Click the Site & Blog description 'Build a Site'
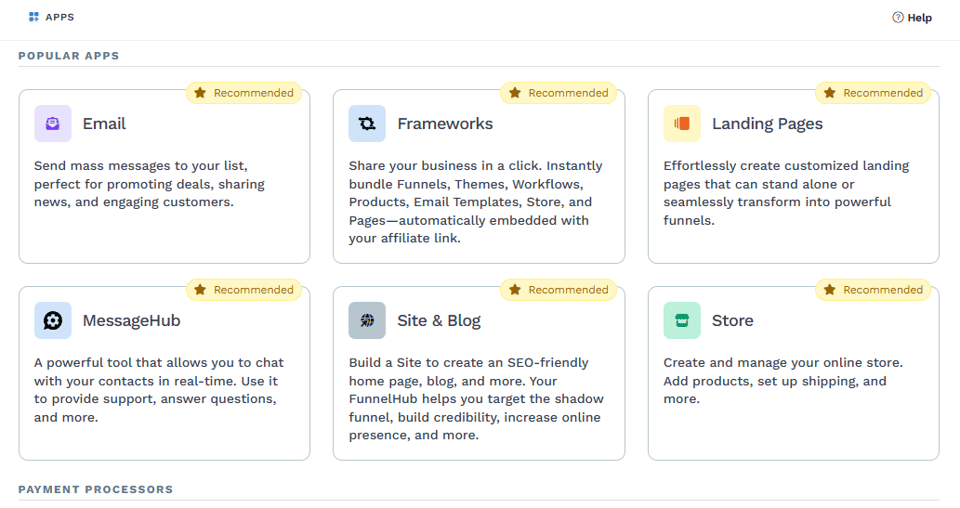 [x=476, y=399]
